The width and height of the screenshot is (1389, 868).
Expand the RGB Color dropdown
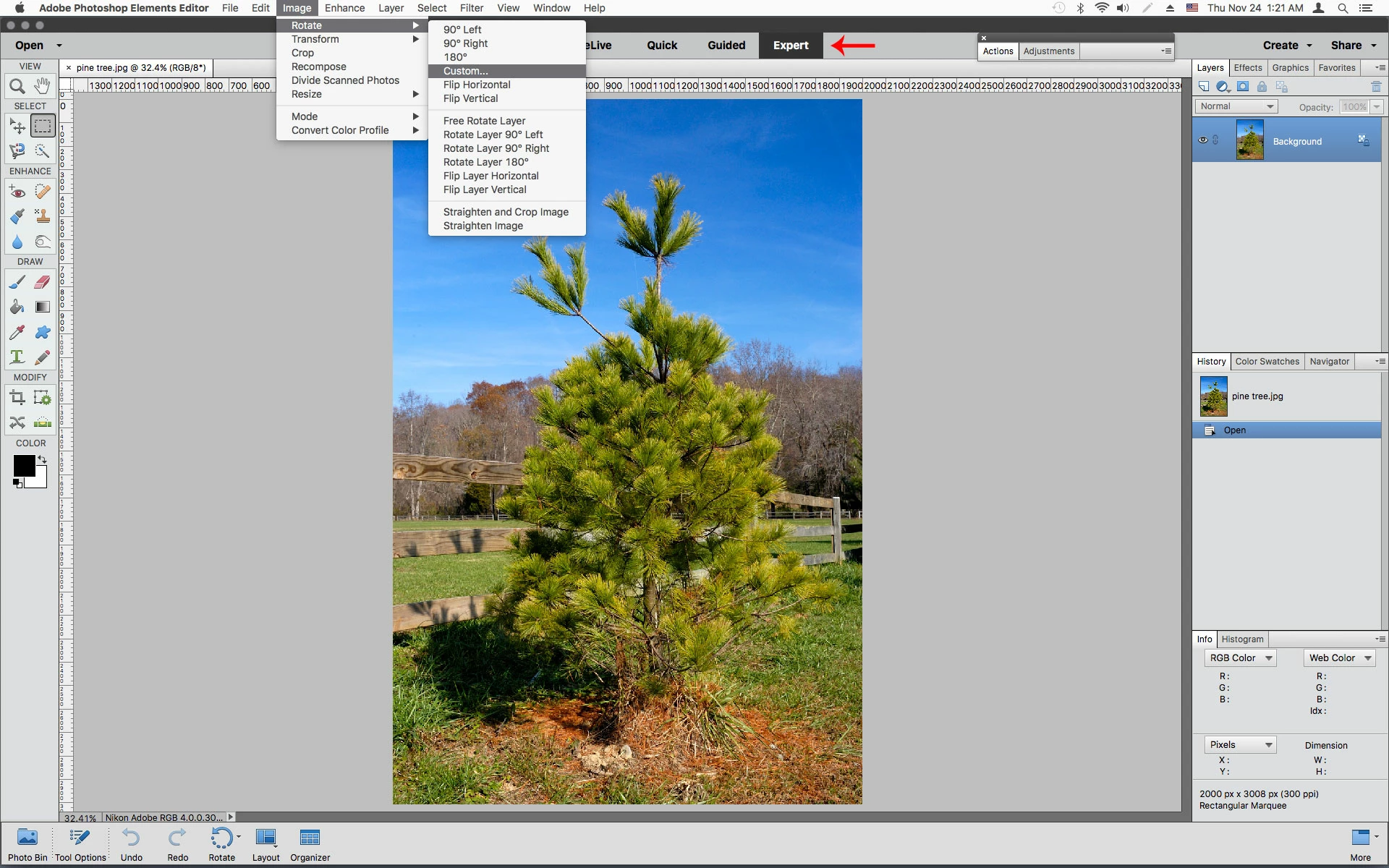click(x=1240, y=658)
